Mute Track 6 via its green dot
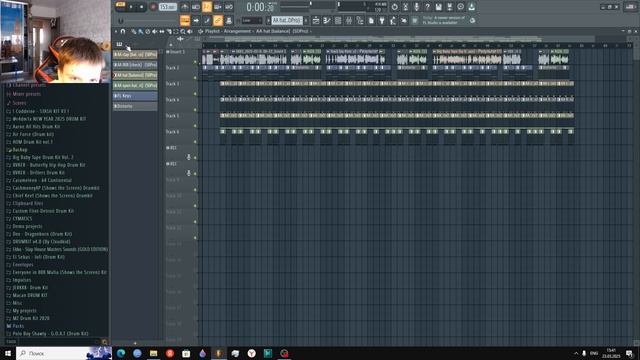 (x=195, y=142)
